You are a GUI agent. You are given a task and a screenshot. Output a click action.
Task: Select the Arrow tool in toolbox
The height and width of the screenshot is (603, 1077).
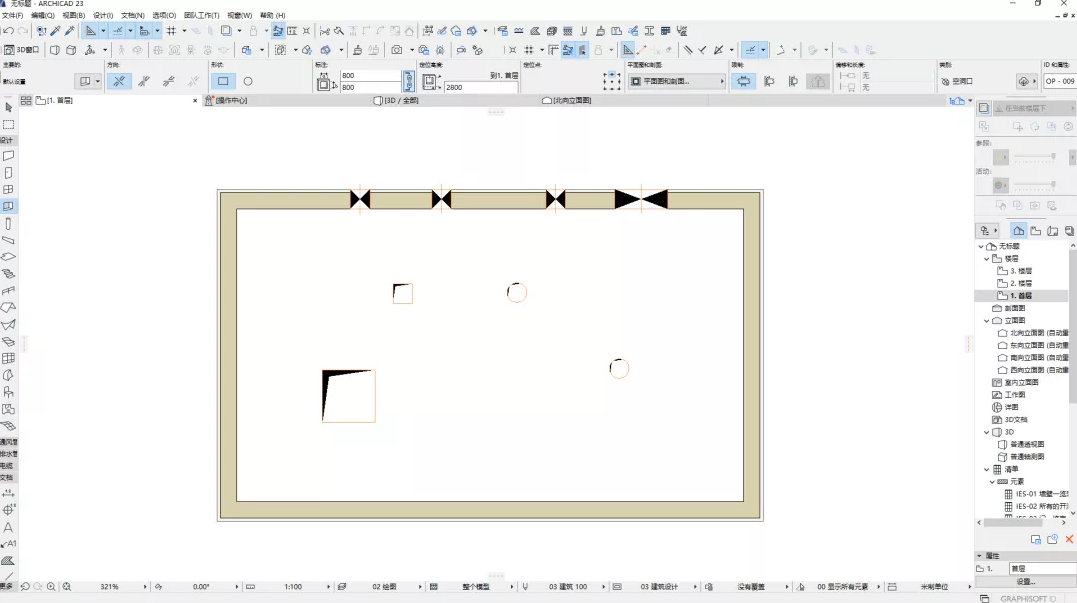(x=8, y=107)
